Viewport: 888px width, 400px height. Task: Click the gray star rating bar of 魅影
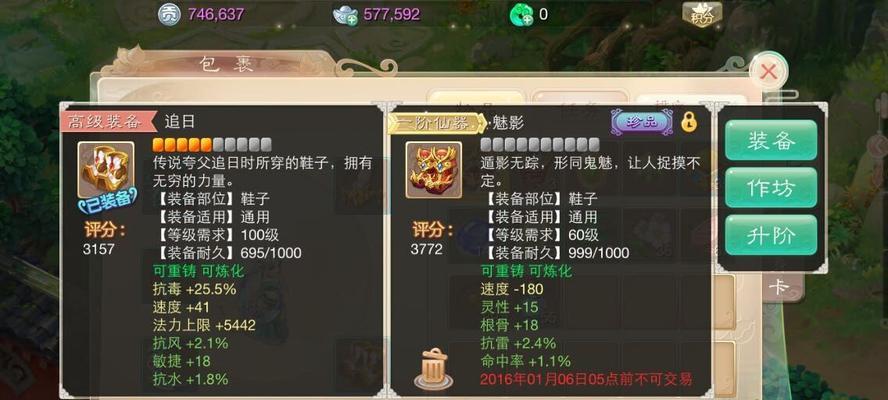tap(540, 144)
